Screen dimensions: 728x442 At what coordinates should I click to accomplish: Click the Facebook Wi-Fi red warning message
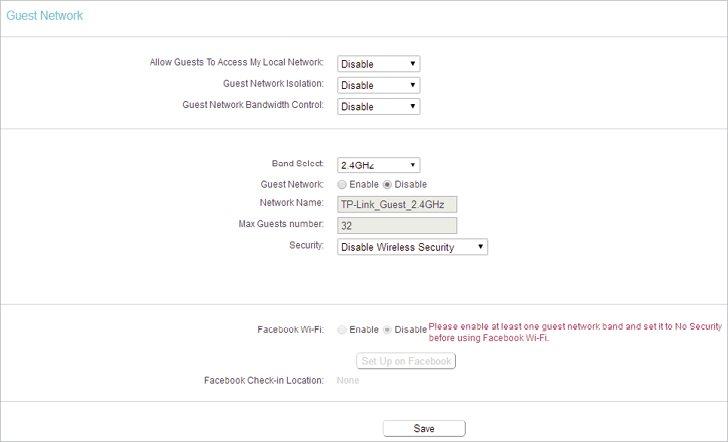[575, 332]
